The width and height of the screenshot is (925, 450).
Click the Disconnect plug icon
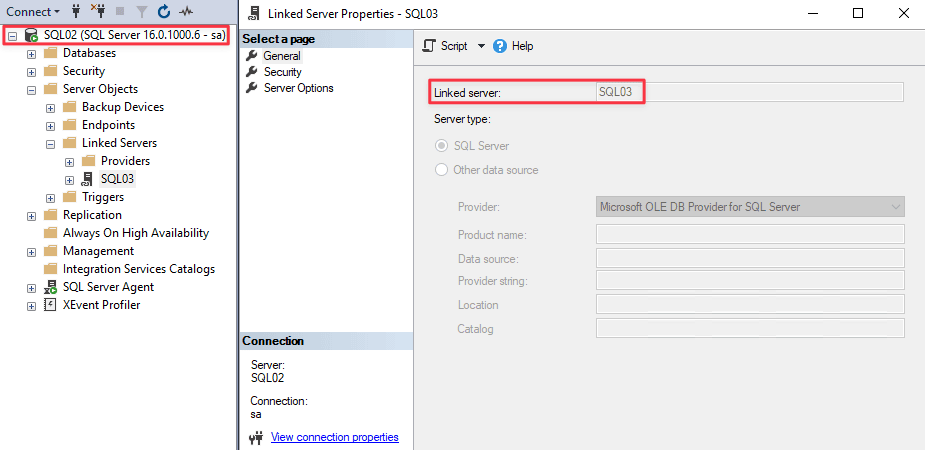[98, 11]
